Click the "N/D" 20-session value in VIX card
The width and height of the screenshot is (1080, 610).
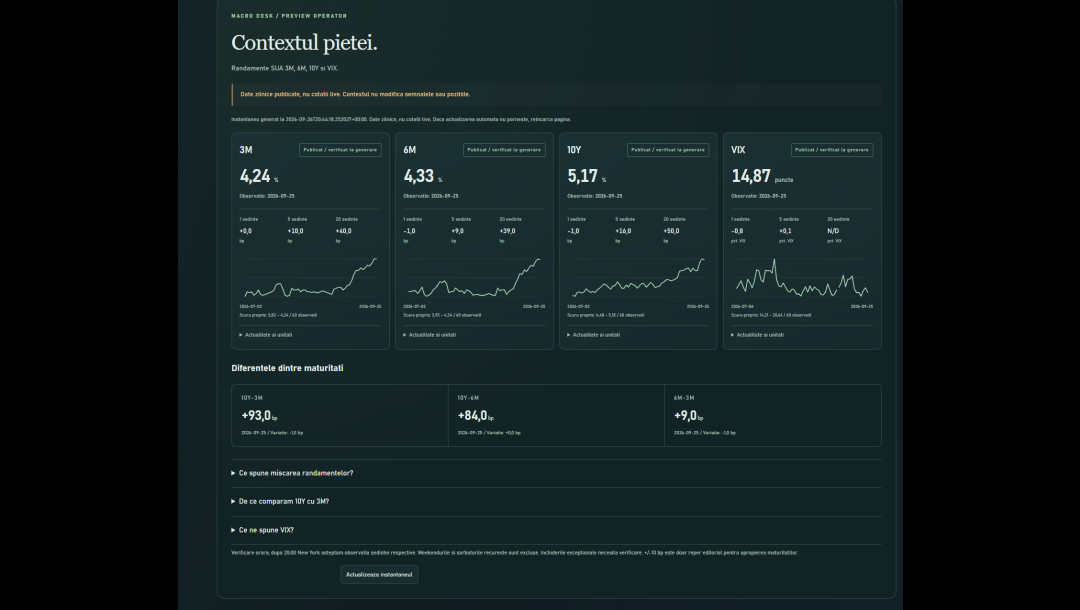click(833, 231)
